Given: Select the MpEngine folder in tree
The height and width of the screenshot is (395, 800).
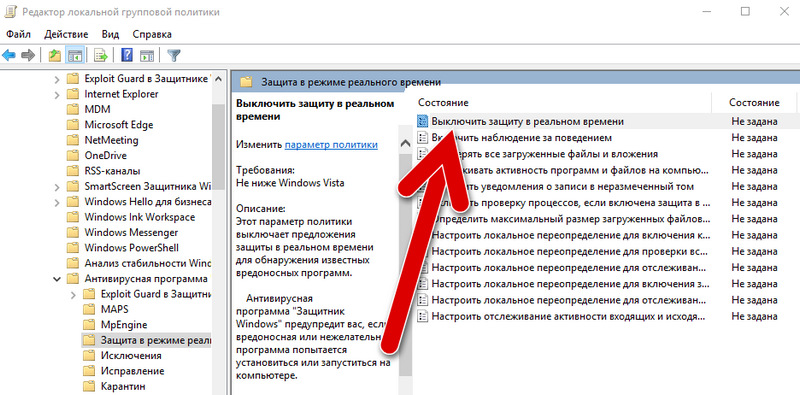Looking at the screenshot, I should [124, 325].
